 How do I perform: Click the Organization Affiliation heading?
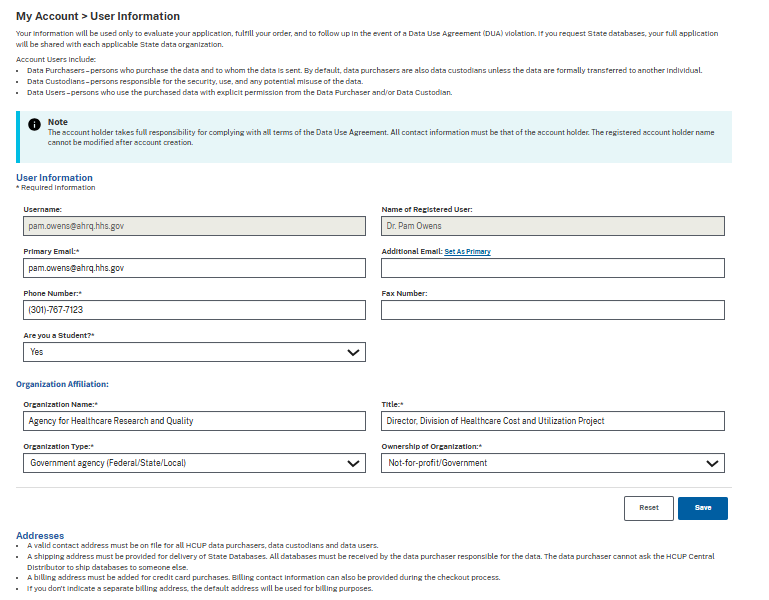click(62, 384)
